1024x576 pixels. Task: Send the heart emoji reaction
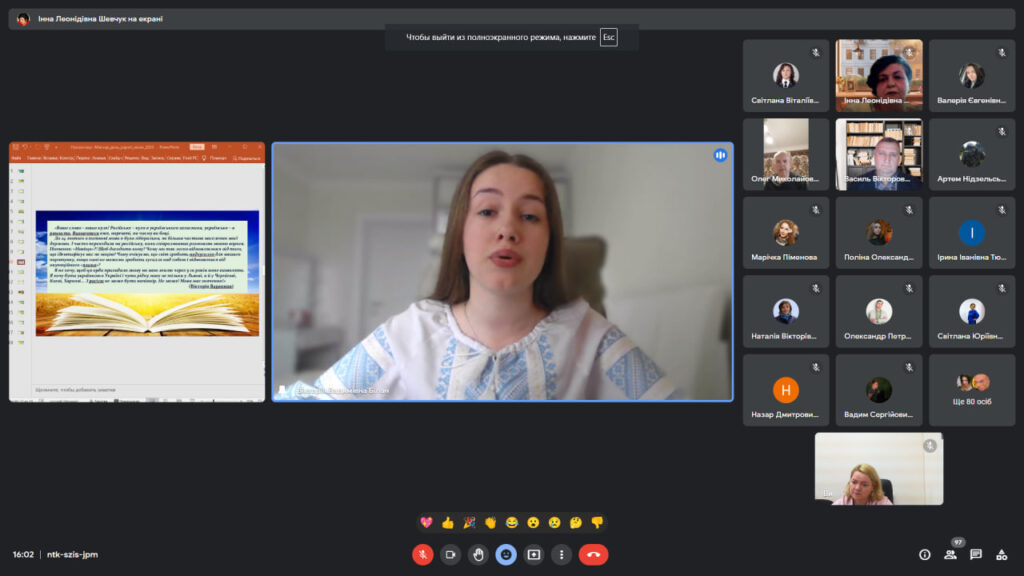[x=426, y=522]
